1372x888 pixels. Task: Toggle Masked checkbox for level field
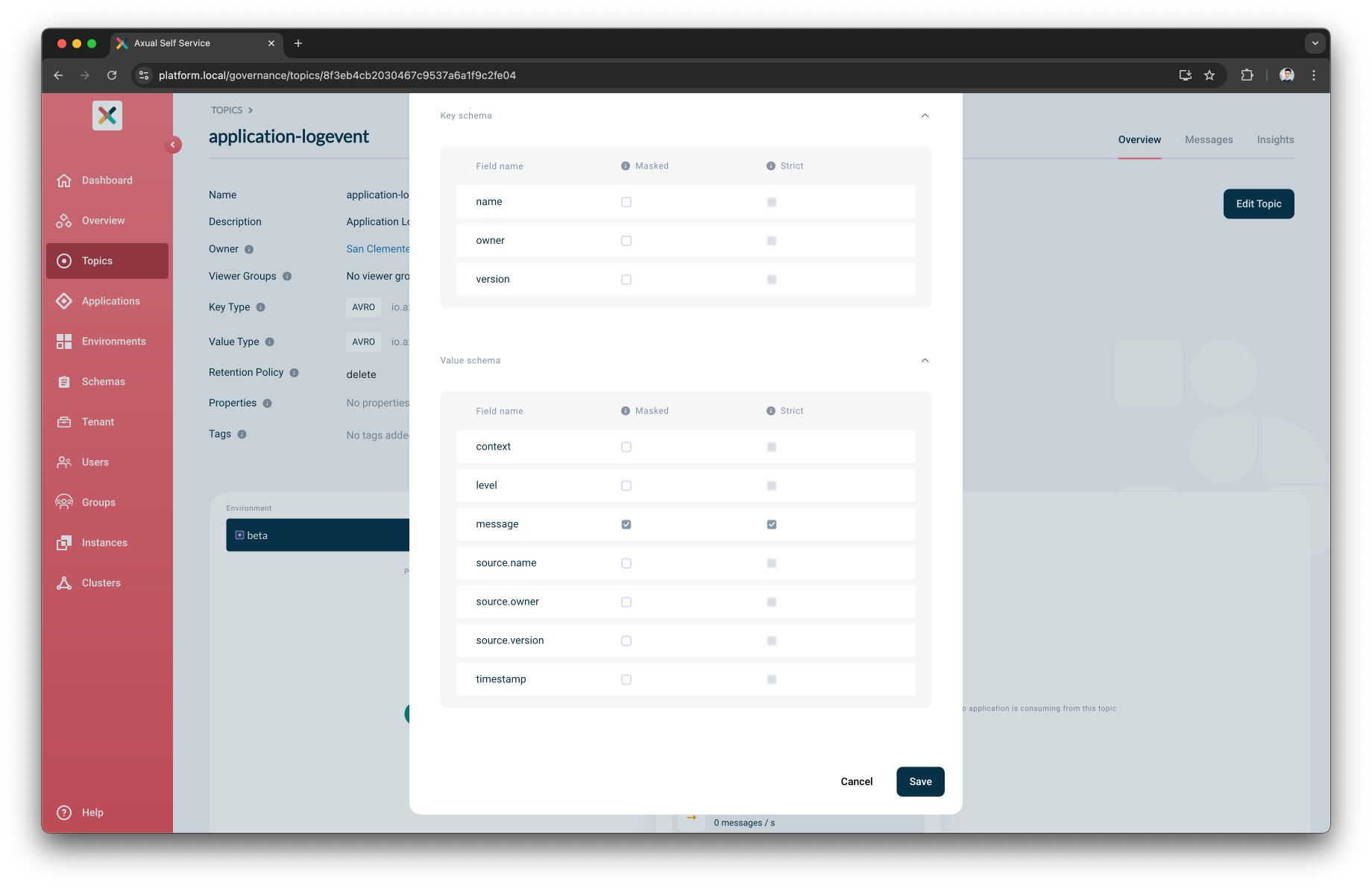tap(626, 486)
